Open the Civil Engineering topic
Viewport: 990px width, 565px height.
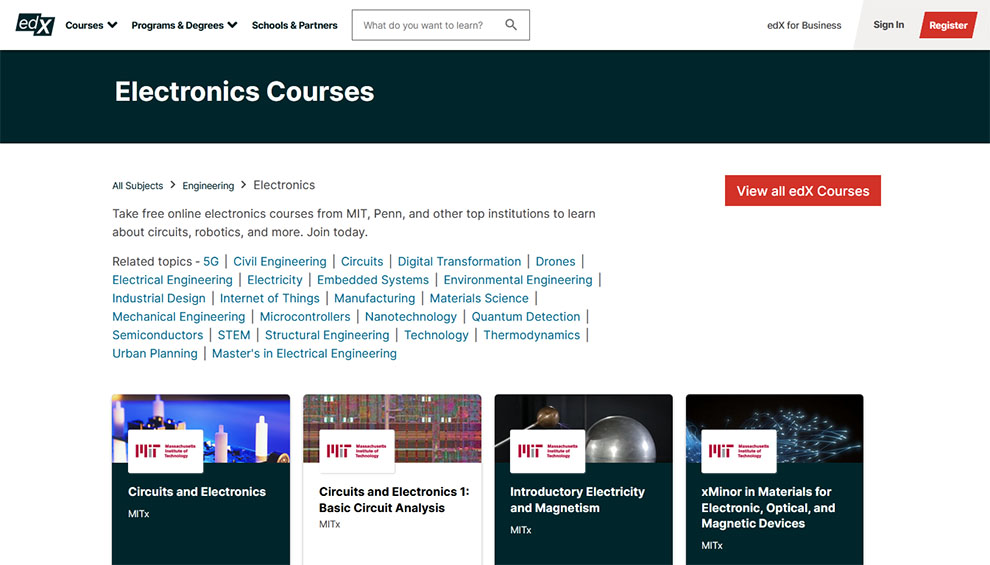coord(280,261)
